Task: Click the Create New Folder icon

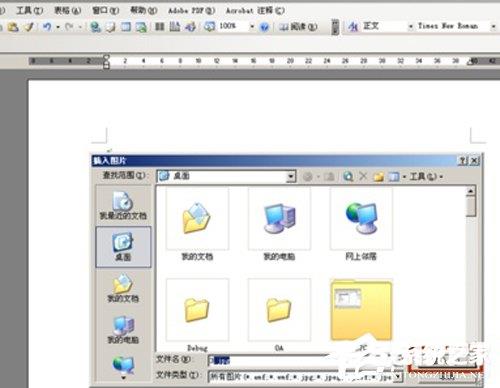Action: (x=378, y=176)
